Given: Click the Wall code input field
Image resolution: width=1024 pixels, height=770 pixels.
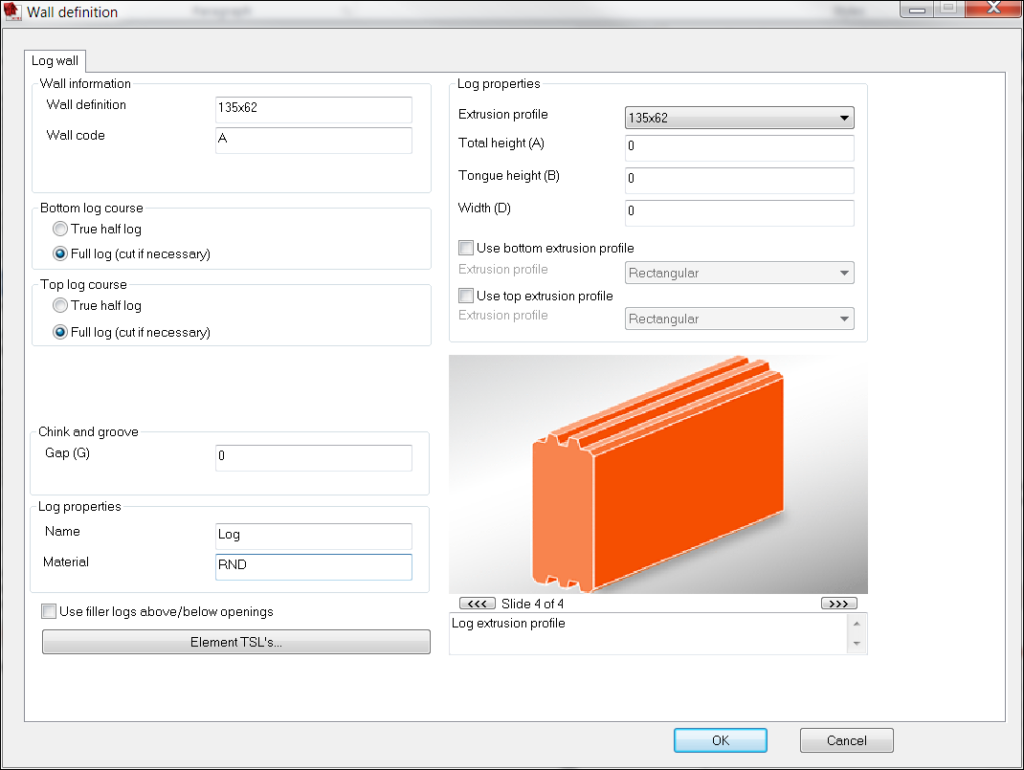Looking at the screenshot, I should pyautogui.click(x=313, y=140).
